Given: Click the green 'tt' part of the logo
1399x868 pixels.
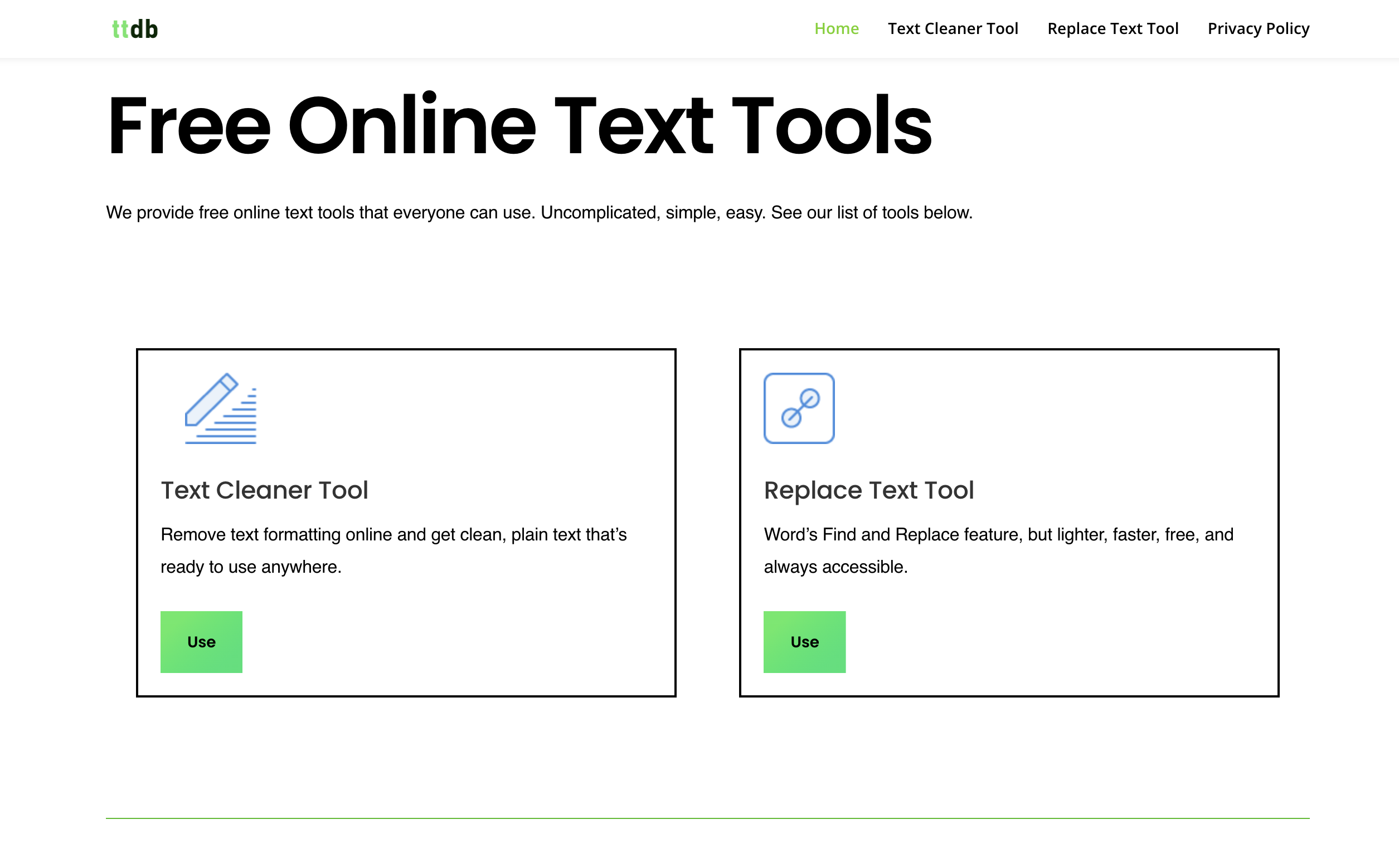Looking at the screenshot, I should [120, 27].
